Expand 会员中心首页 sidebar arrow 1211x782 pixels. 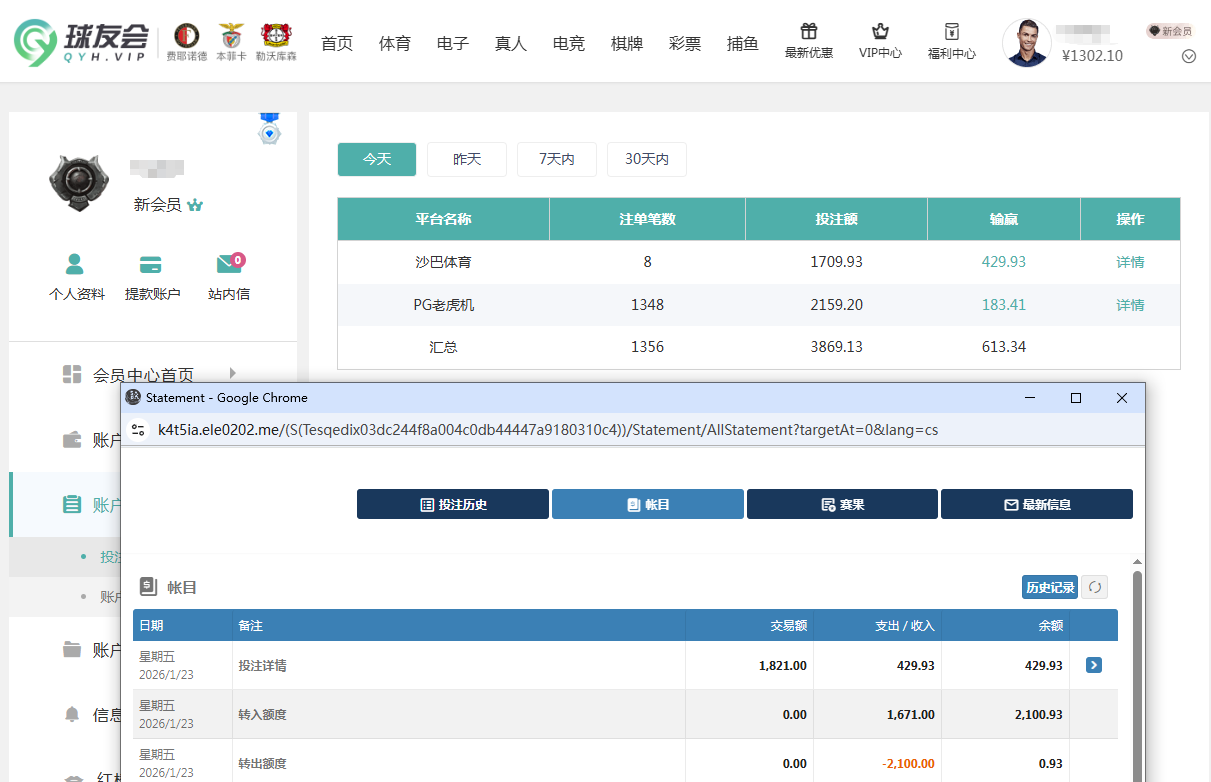pos(233,373)
